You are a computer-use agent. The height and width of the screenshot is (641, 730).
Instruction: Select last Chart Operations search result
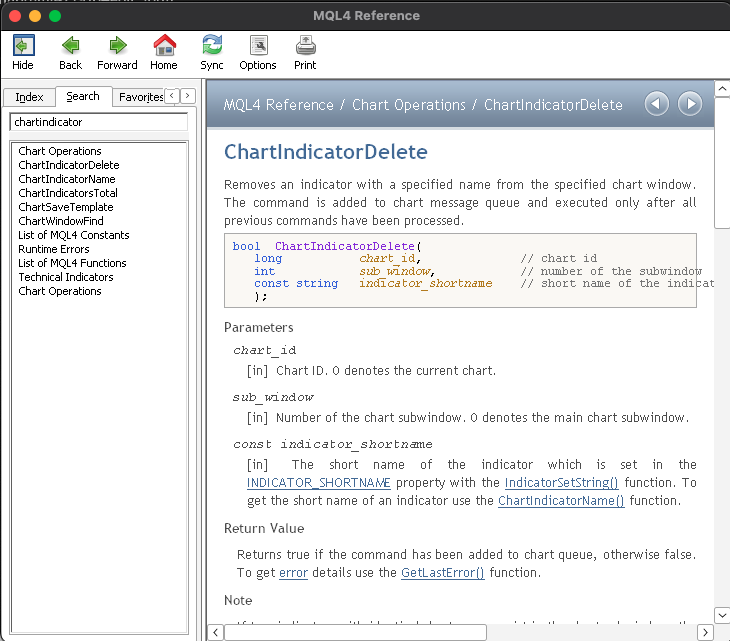point(60,290)
